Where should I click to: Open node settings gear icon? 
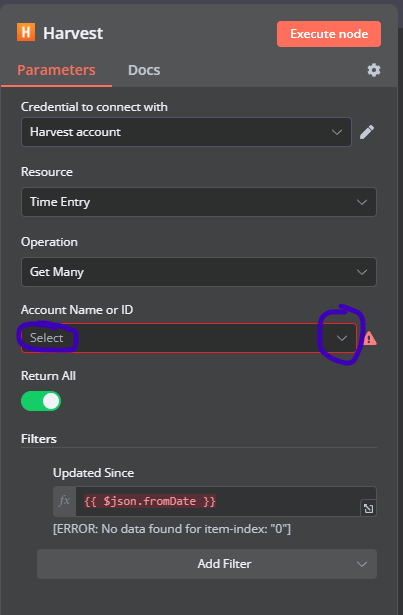[374, 70]
